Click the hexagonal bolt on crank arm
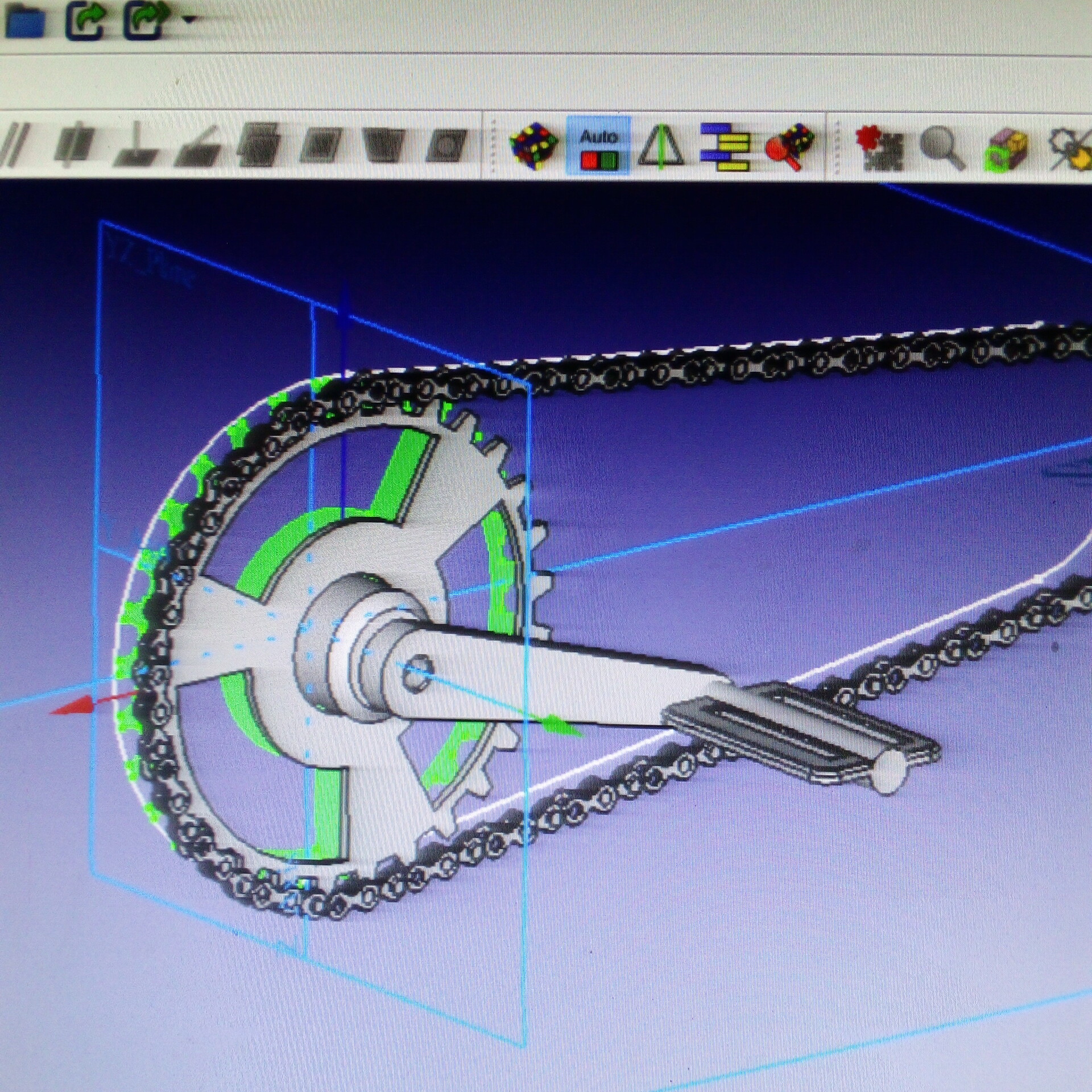The image size is (1092, 1092). point(417,673)
